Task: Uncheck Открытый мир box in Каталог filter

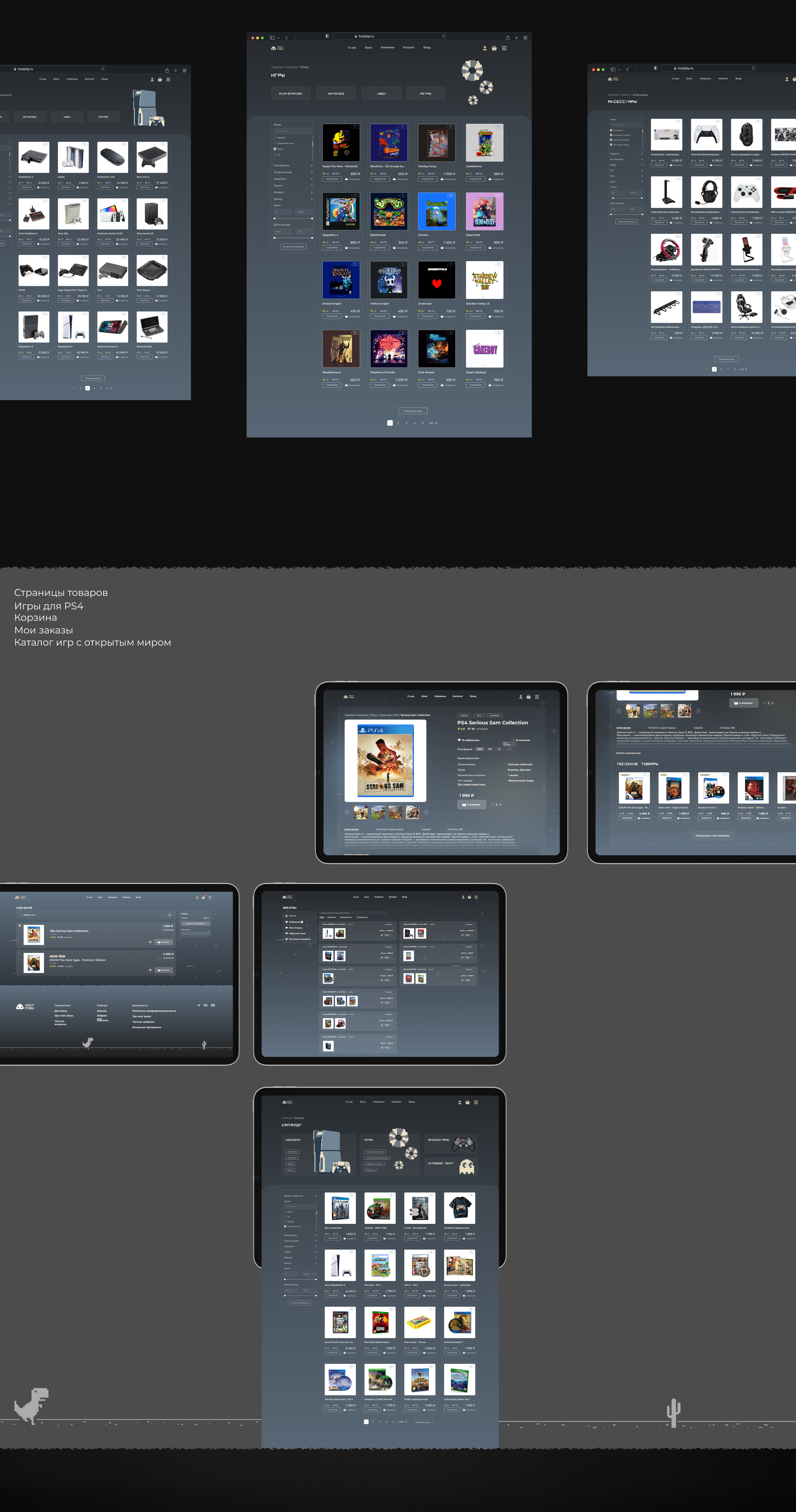Action: (286, 1226)
